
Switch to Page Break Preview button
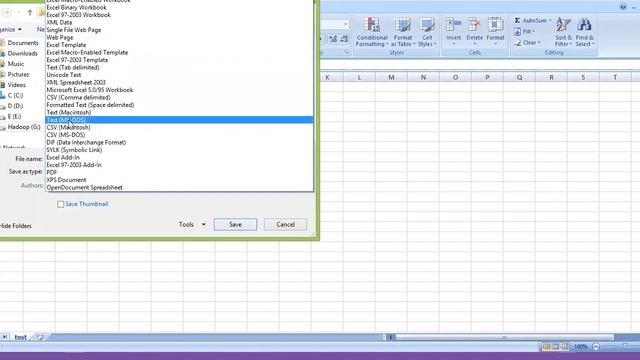coord(565,347)
